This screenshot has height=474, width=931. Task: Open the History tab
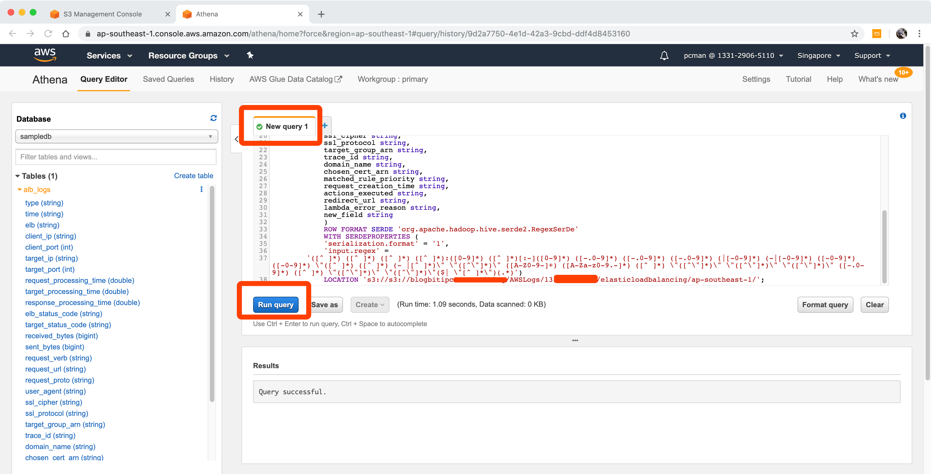(221, 79)
